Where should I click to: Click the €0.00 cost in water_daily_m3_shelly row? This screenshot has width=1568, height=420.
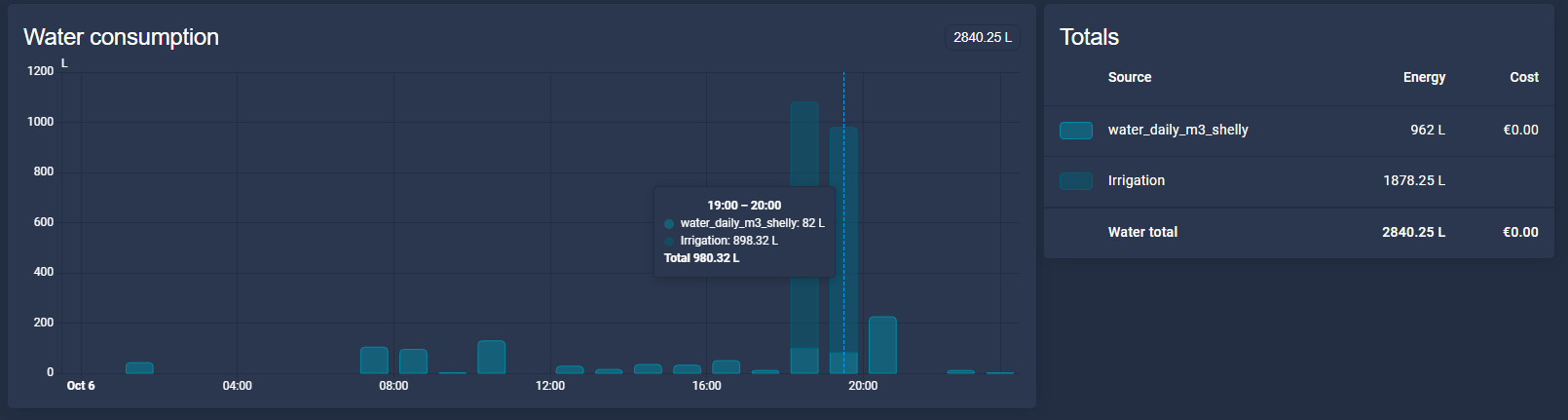click(x=1520, y=130)
